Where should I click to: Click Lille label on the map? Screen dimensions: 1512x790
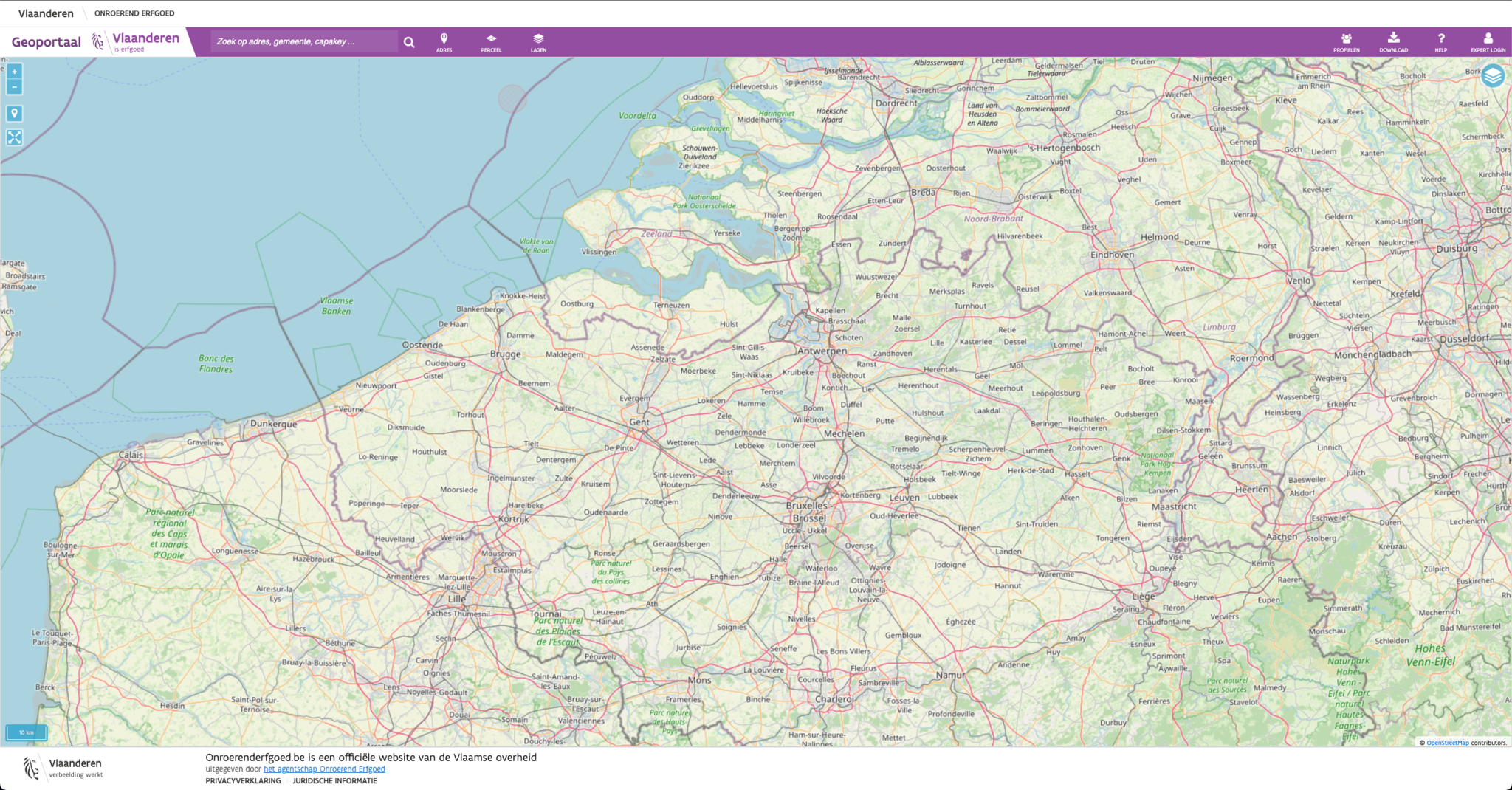coord(457,599)
